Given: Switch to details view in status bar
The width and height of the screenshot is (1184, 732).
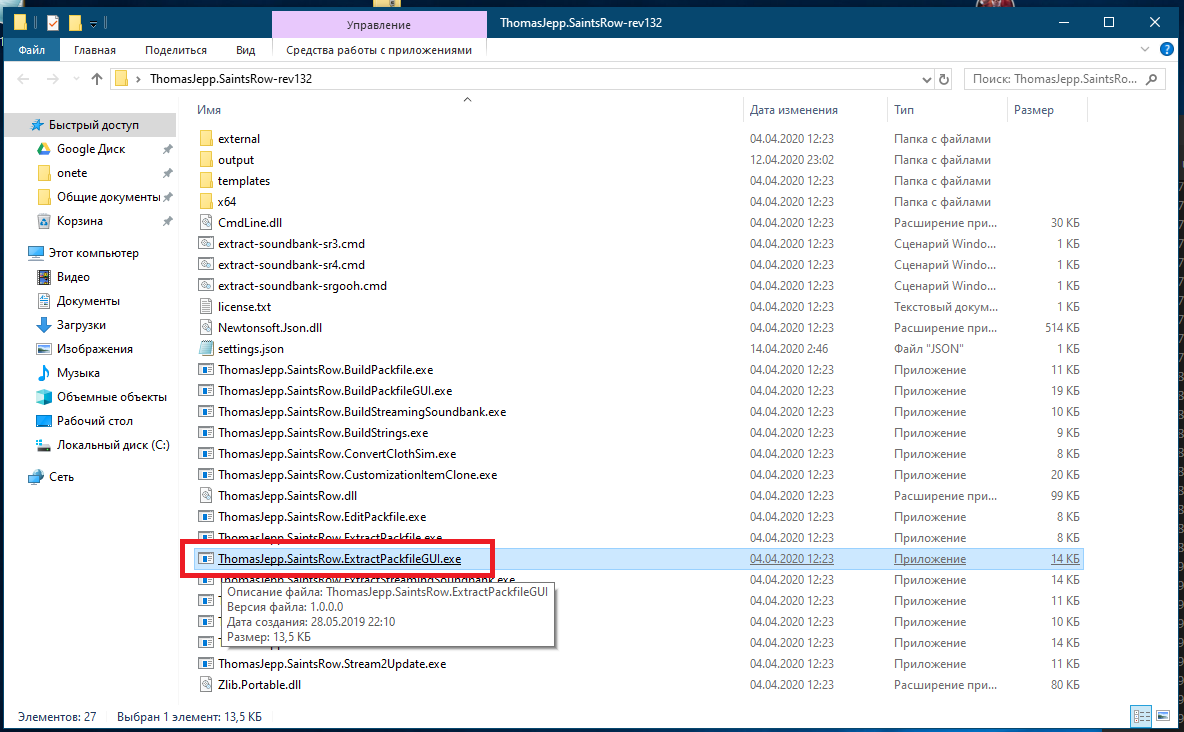Looking at the screenshot, I should pyautogui.click(x=1141, y=716).
